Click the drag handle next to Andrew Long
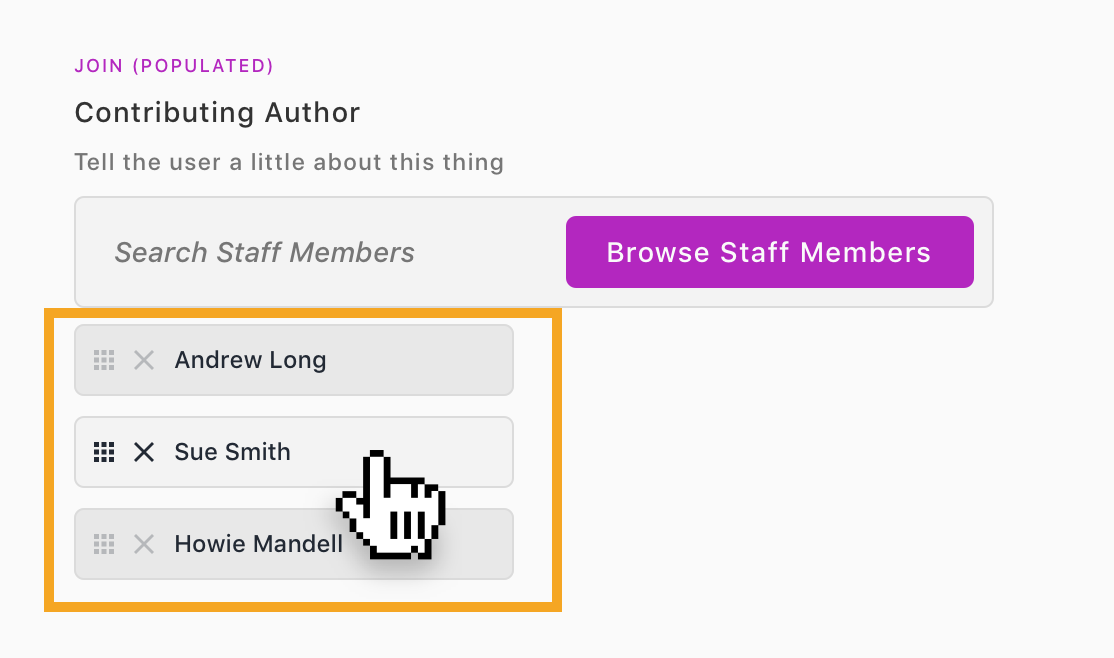This screenshot has height=658, width=1114. click(104, 360)
